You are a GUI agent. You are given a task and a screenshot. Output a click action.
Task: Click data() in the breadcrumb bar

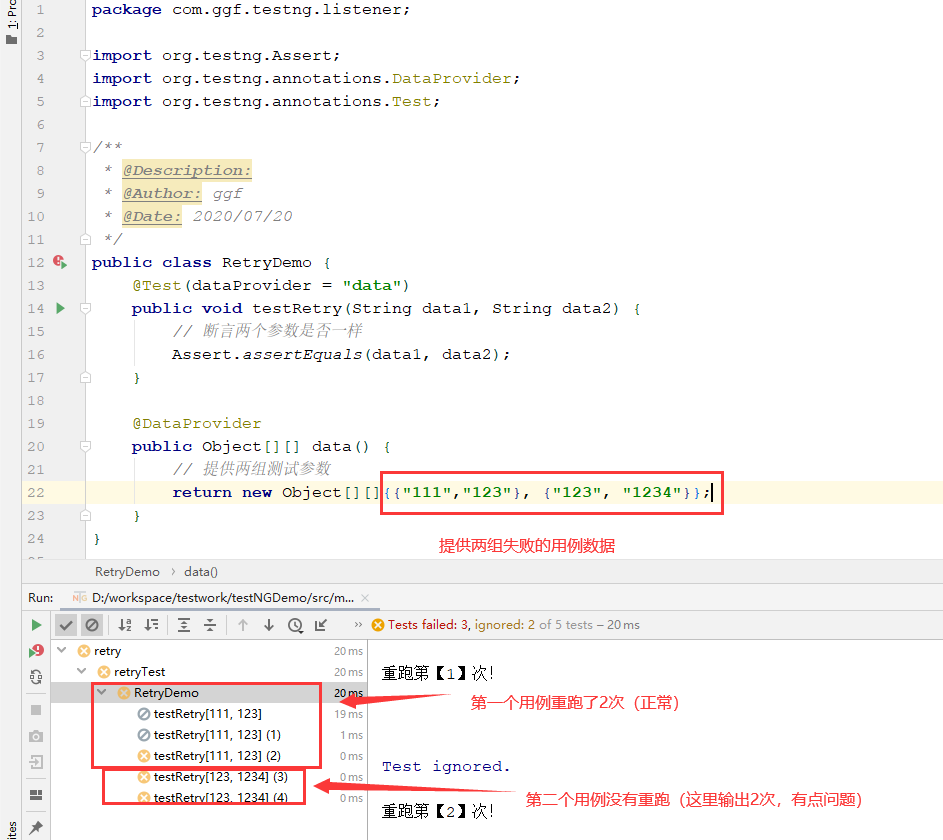[201, 572]
